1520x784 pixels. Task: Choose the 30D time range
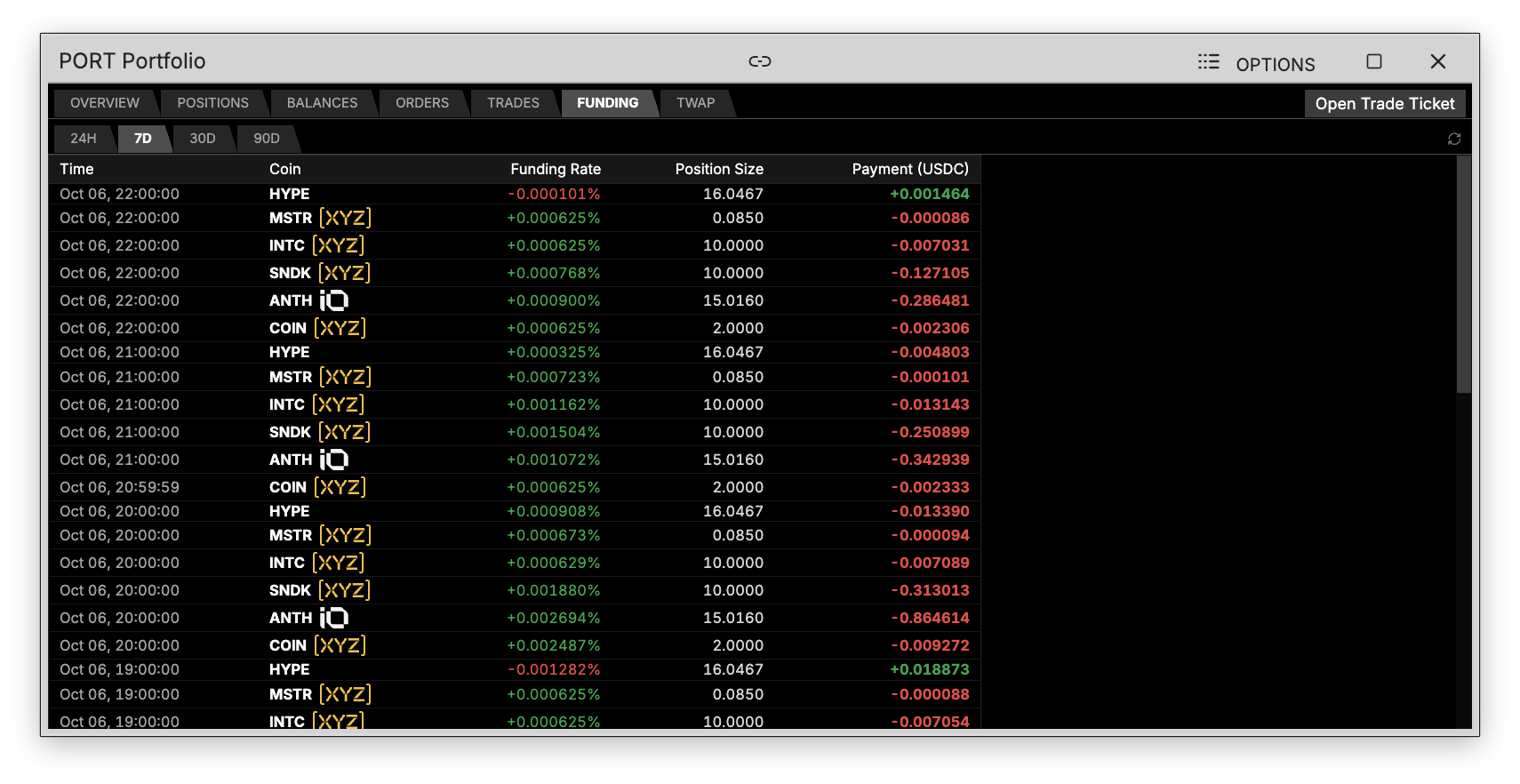coord(203,139)
